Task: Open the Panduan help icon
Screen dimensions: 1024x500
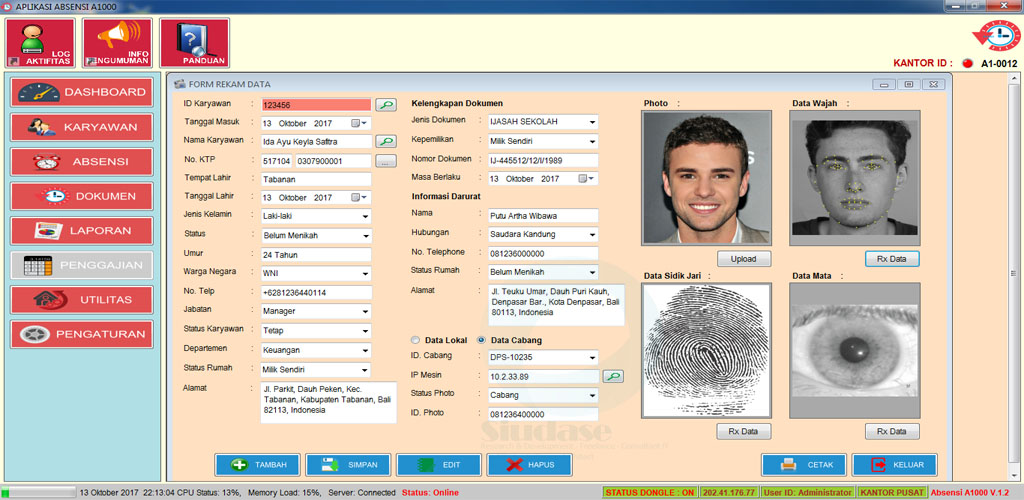Action: click(194, 43)
